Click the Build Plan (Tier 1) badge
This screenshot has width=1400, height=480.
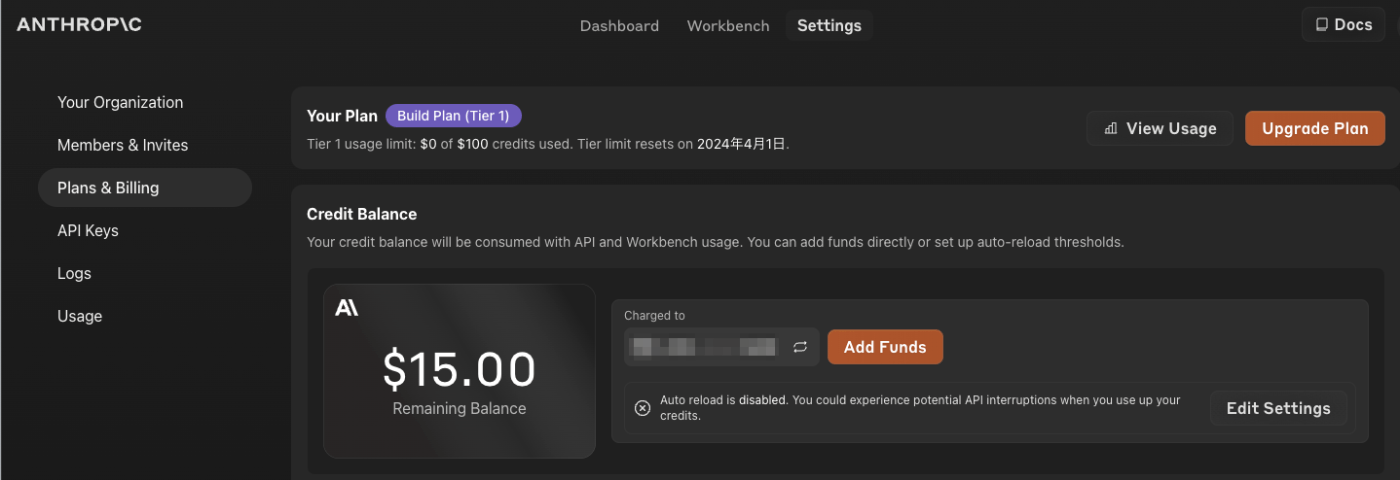point(453,116)
